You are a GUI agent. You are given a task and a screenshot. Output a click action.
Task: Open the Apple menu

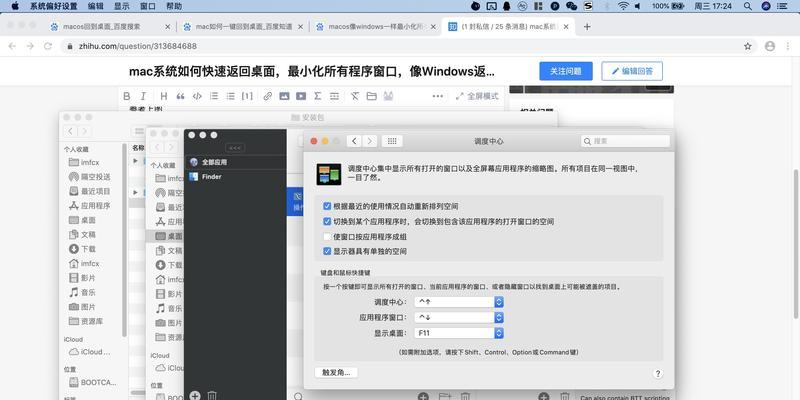pyautogui.click(x=15, y=6)
